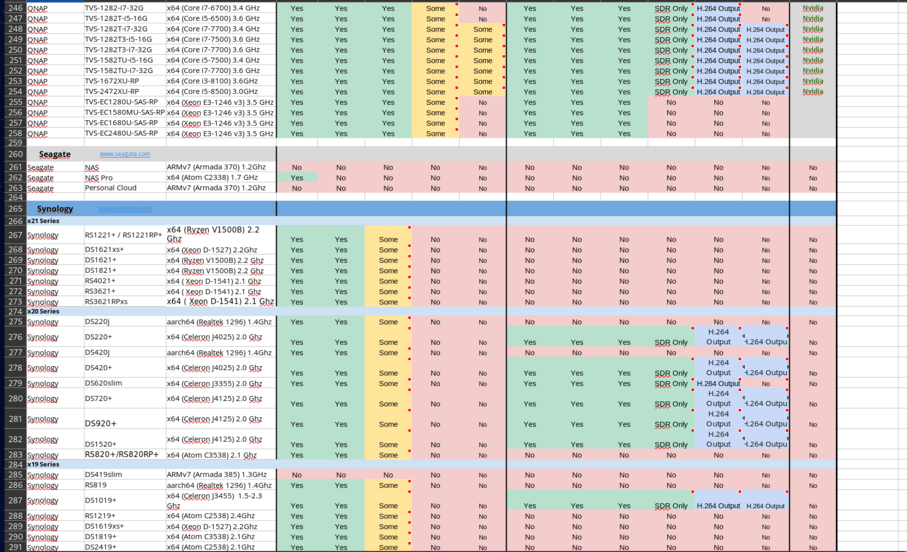The width and height of the screenshot is (907, 552).
Task: Click the DS1019+ model cell
Action: pyautogui.click(x=124, y=500)
